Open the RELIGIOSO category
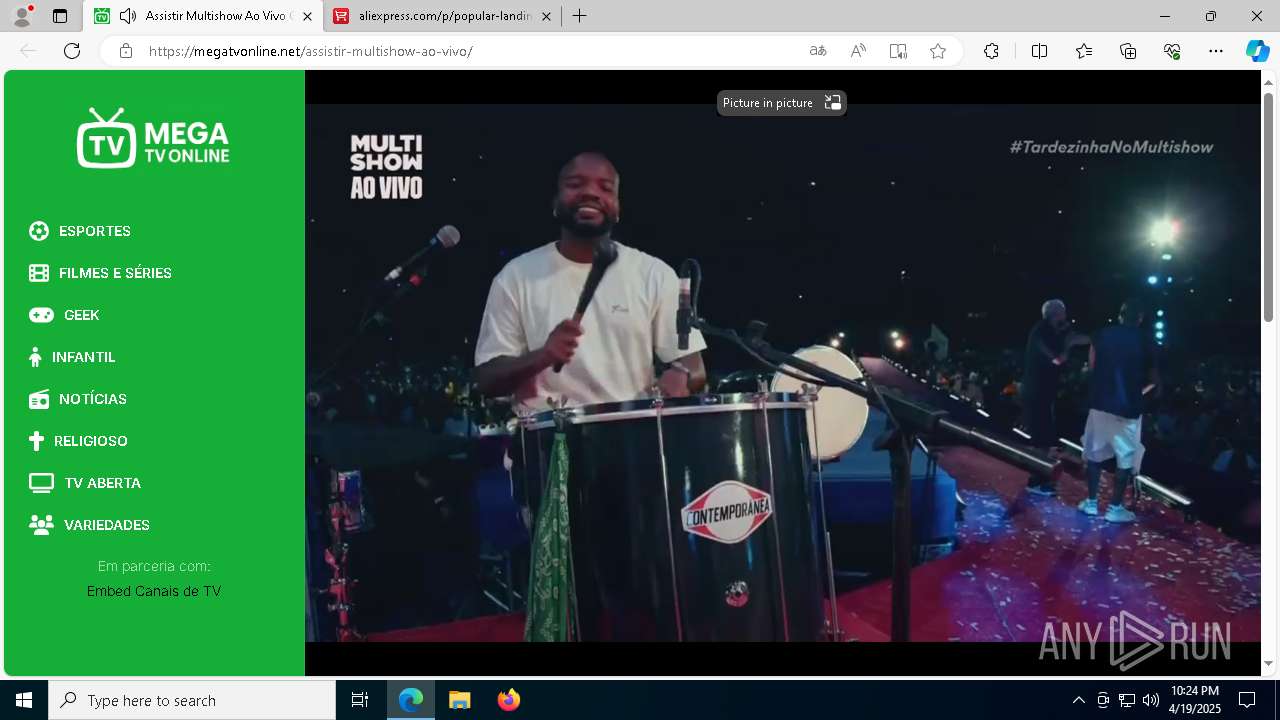Image resolution: width=1280 pixels, height=720 pixels. click(91, 441)
